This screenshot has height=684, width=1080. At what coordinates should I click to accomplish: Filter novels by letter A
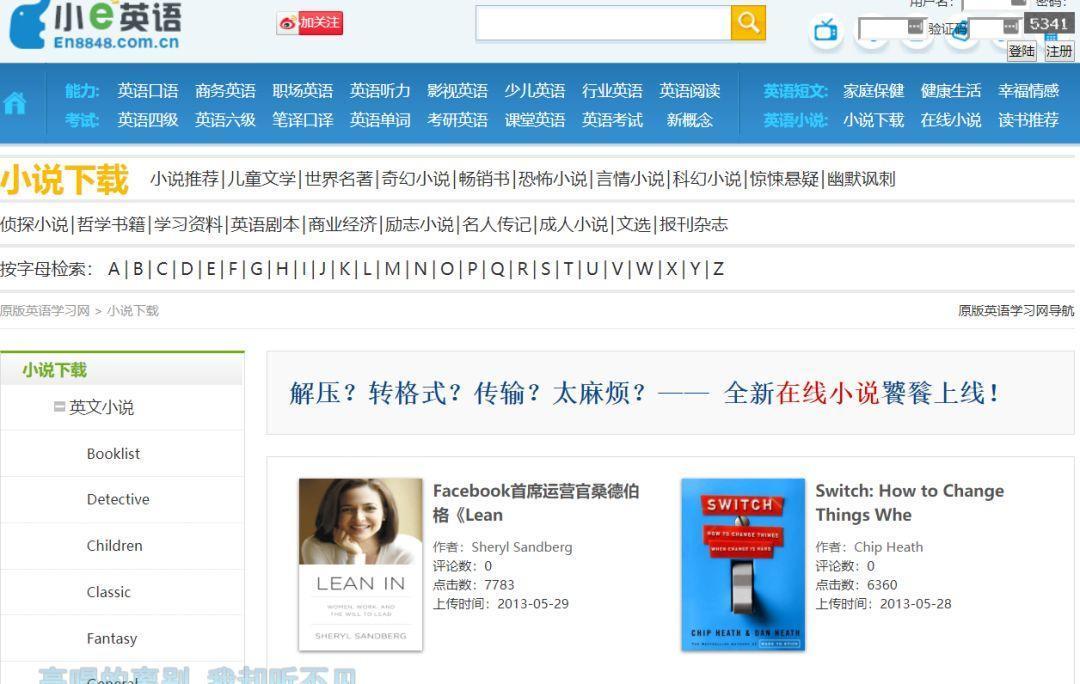pos(114,269)
